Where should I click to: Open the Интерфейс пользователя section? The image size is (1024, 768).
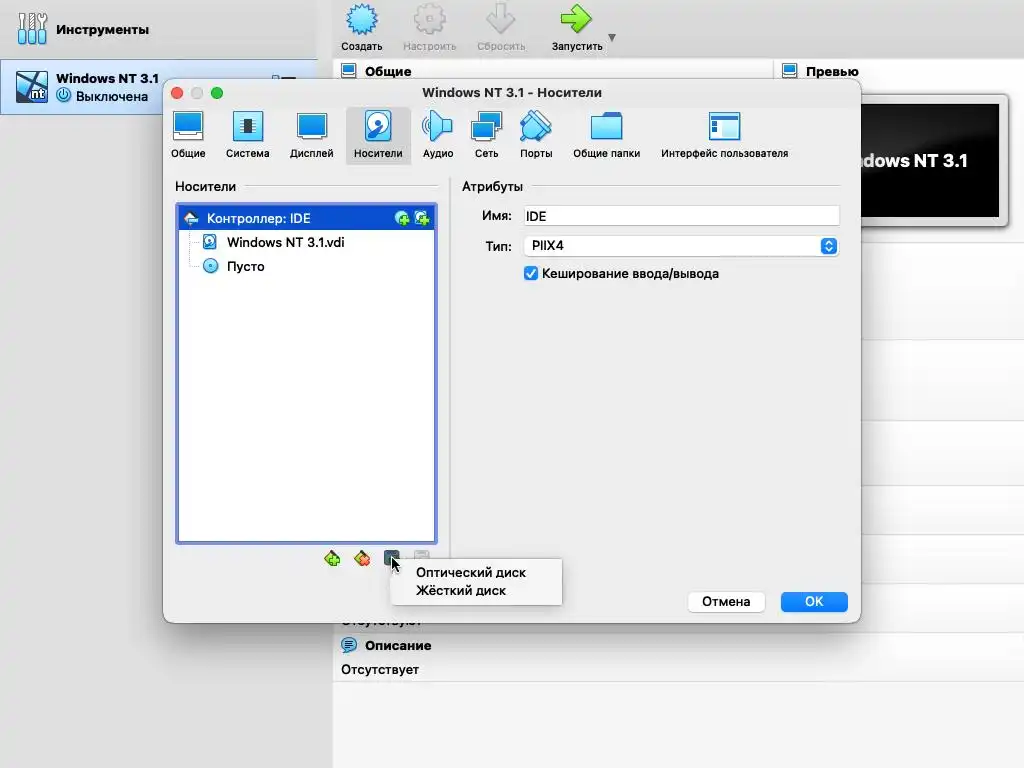click(724, 135)
